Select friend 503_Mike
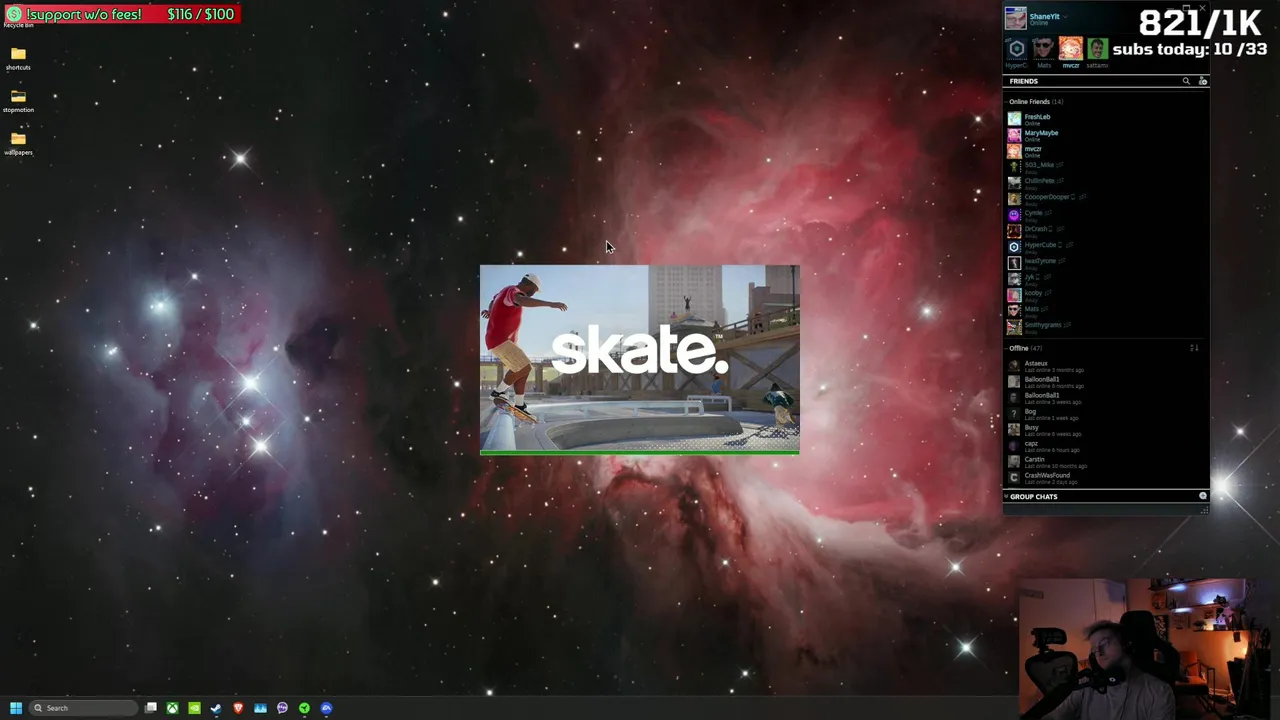 coord(1106,167)
